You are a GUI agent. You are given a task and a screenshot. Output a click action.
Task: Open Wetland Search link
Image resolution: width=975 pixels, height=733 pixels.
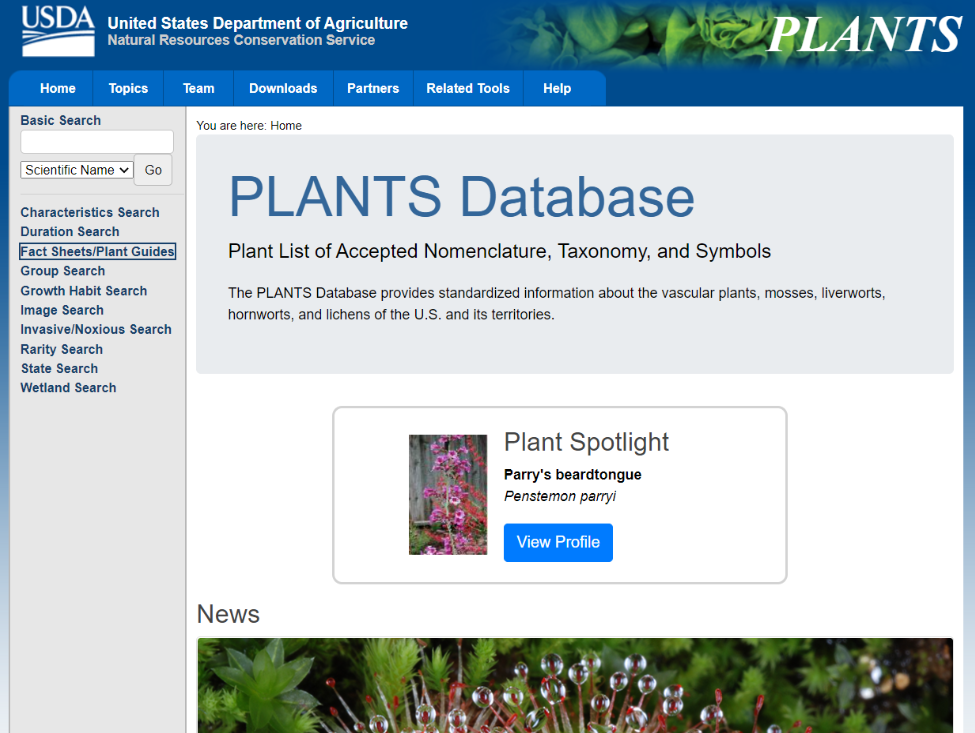[x=68, y=388]
